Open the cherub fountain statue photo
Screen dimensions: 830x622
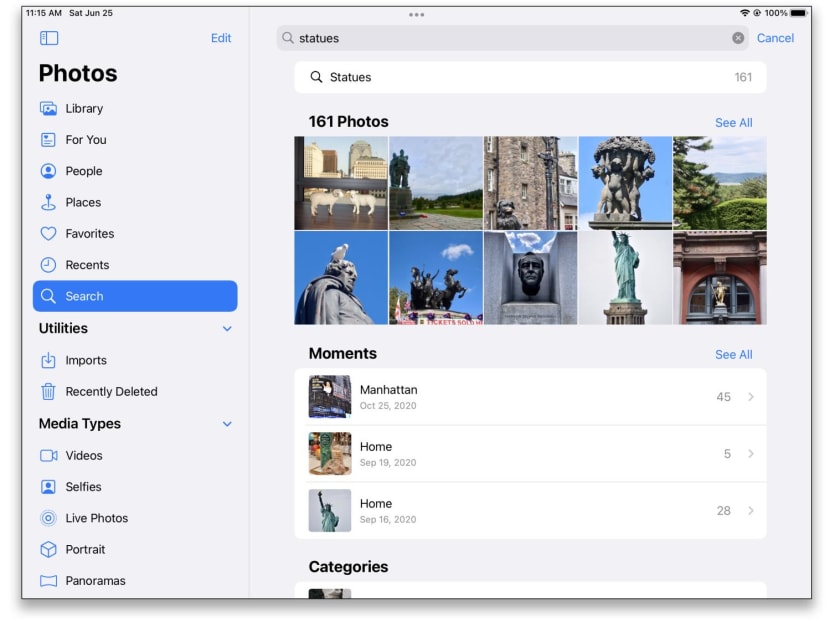pos(625,183)
